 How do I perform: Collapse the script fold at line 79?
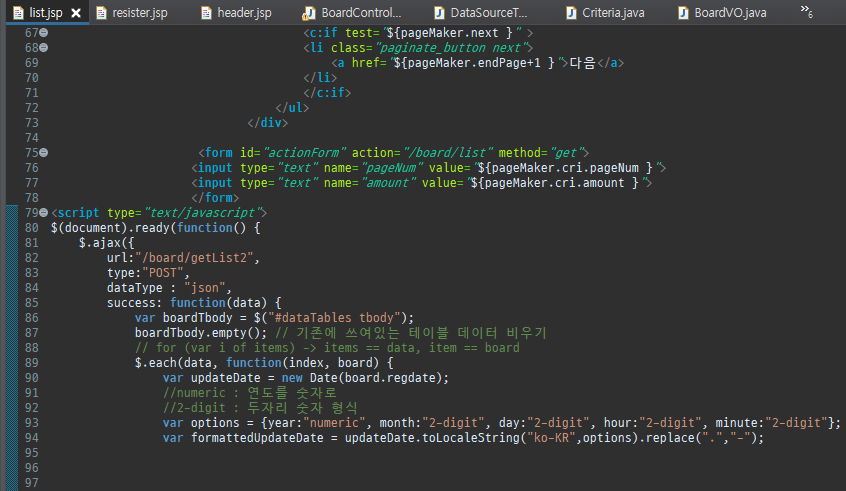tap(44, 213)
